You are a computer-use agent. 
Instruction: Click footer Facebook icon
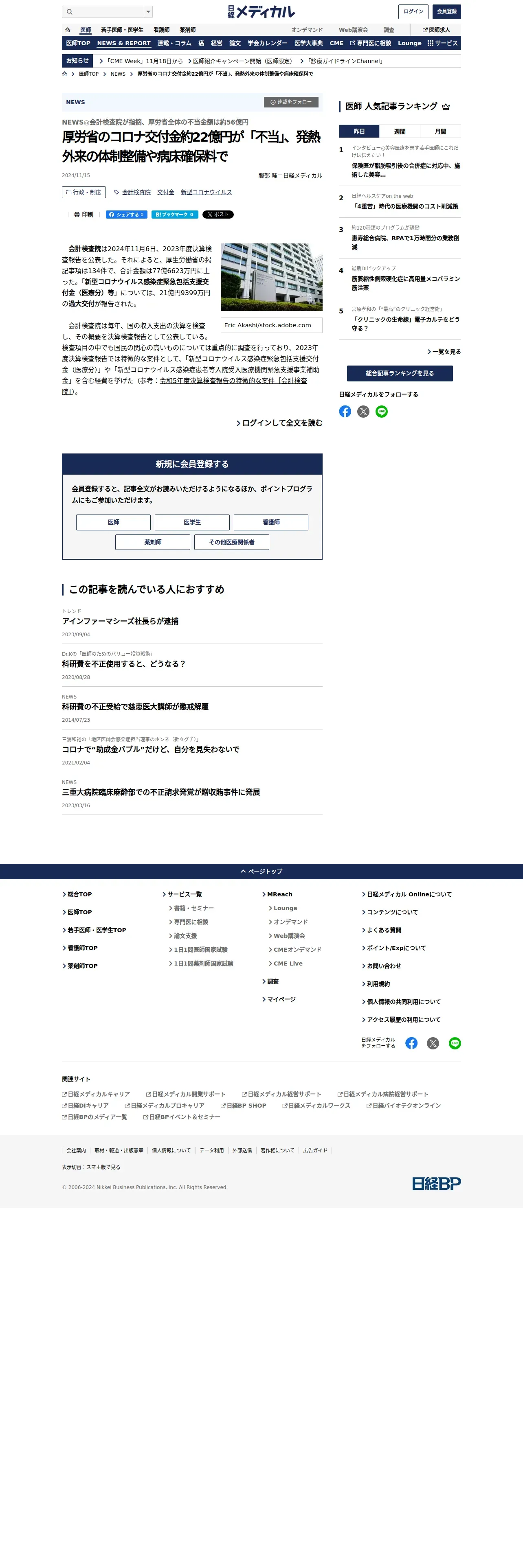pos(411,1043)
